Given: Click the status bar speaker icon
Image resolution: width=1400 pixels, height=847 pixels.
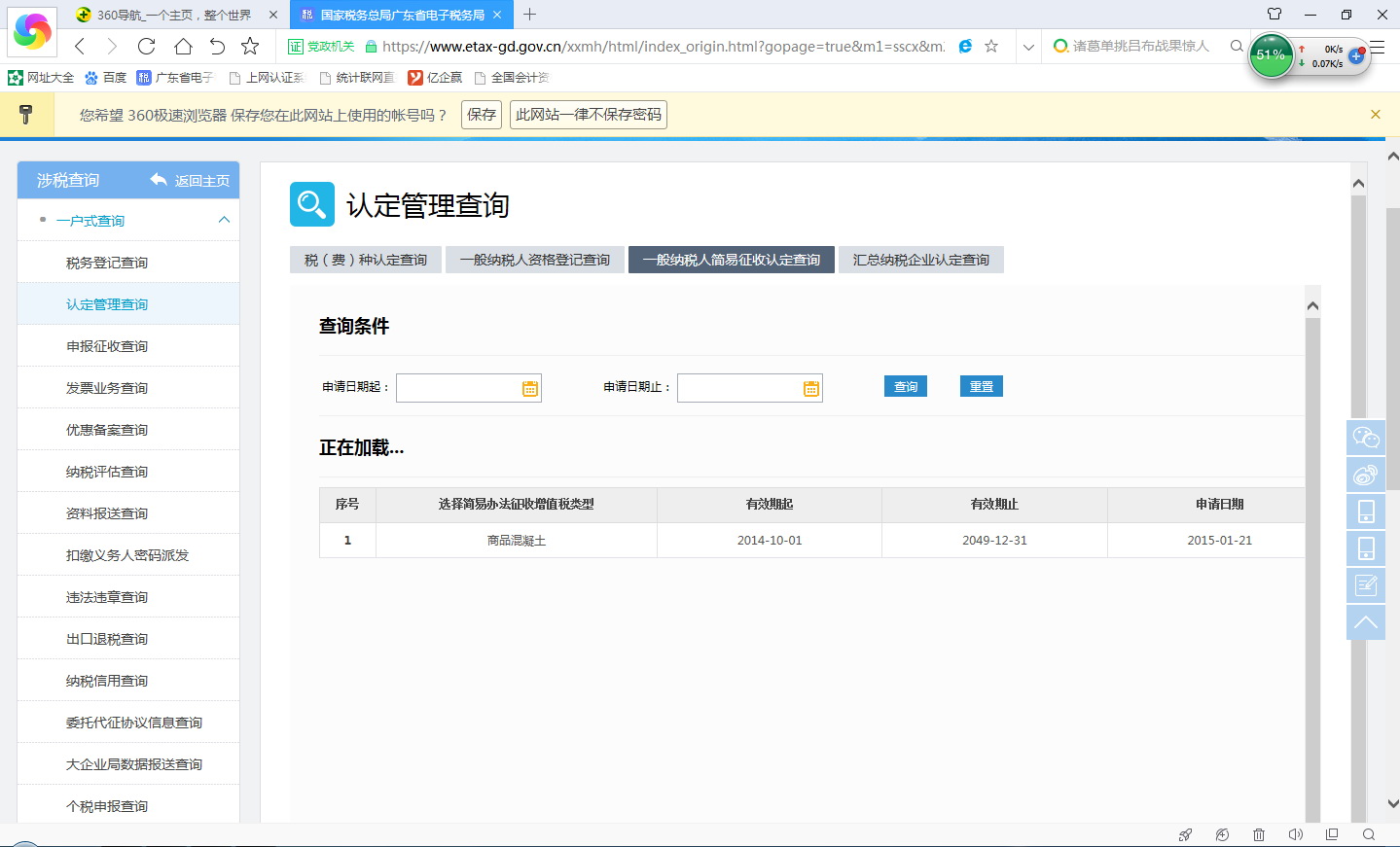Looking at the screenshot, I should (x=1295, y=834).
